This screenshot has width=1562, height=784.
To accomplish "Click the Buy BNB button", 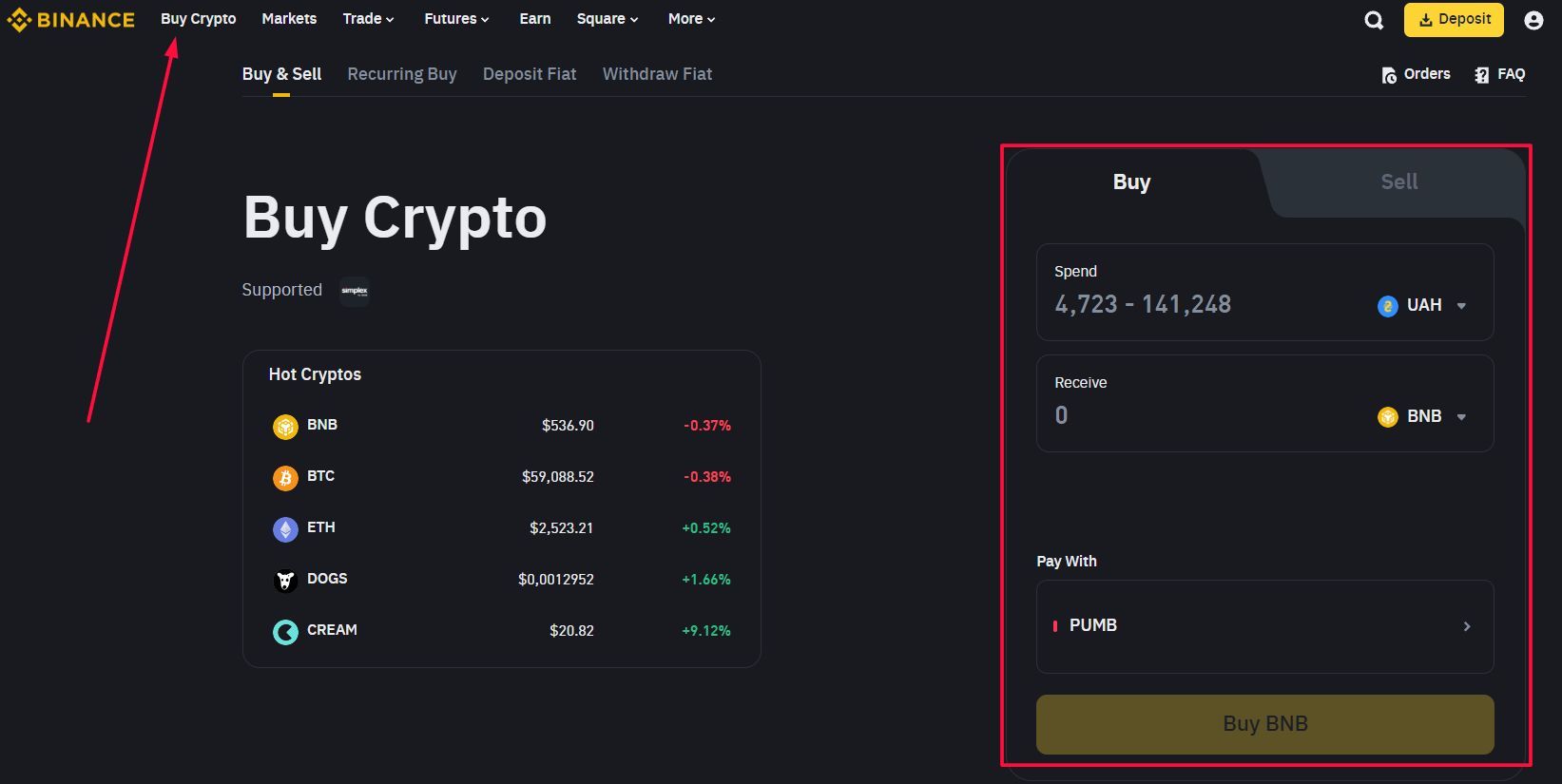I will point(1264,724).
